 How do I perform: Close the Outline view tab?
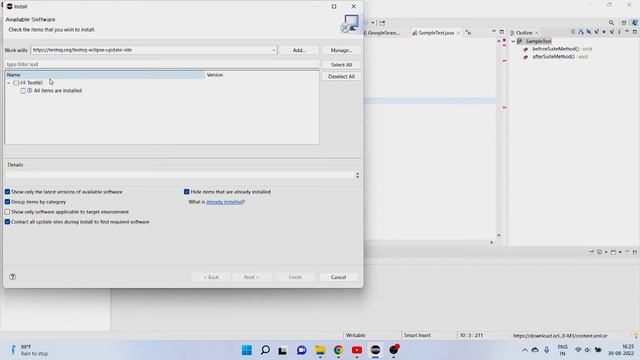(x=537, y=33)
